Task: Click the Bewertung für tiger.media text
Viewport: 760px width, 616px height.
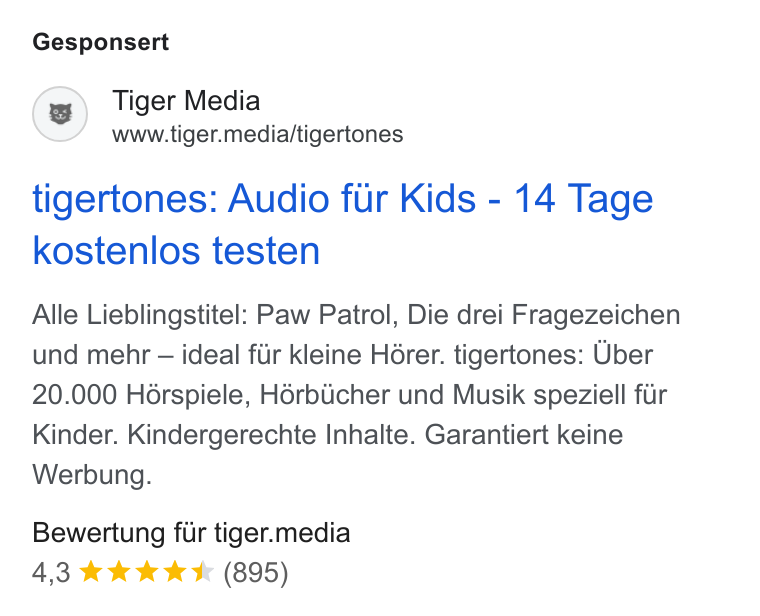Action: click(191, 533)
